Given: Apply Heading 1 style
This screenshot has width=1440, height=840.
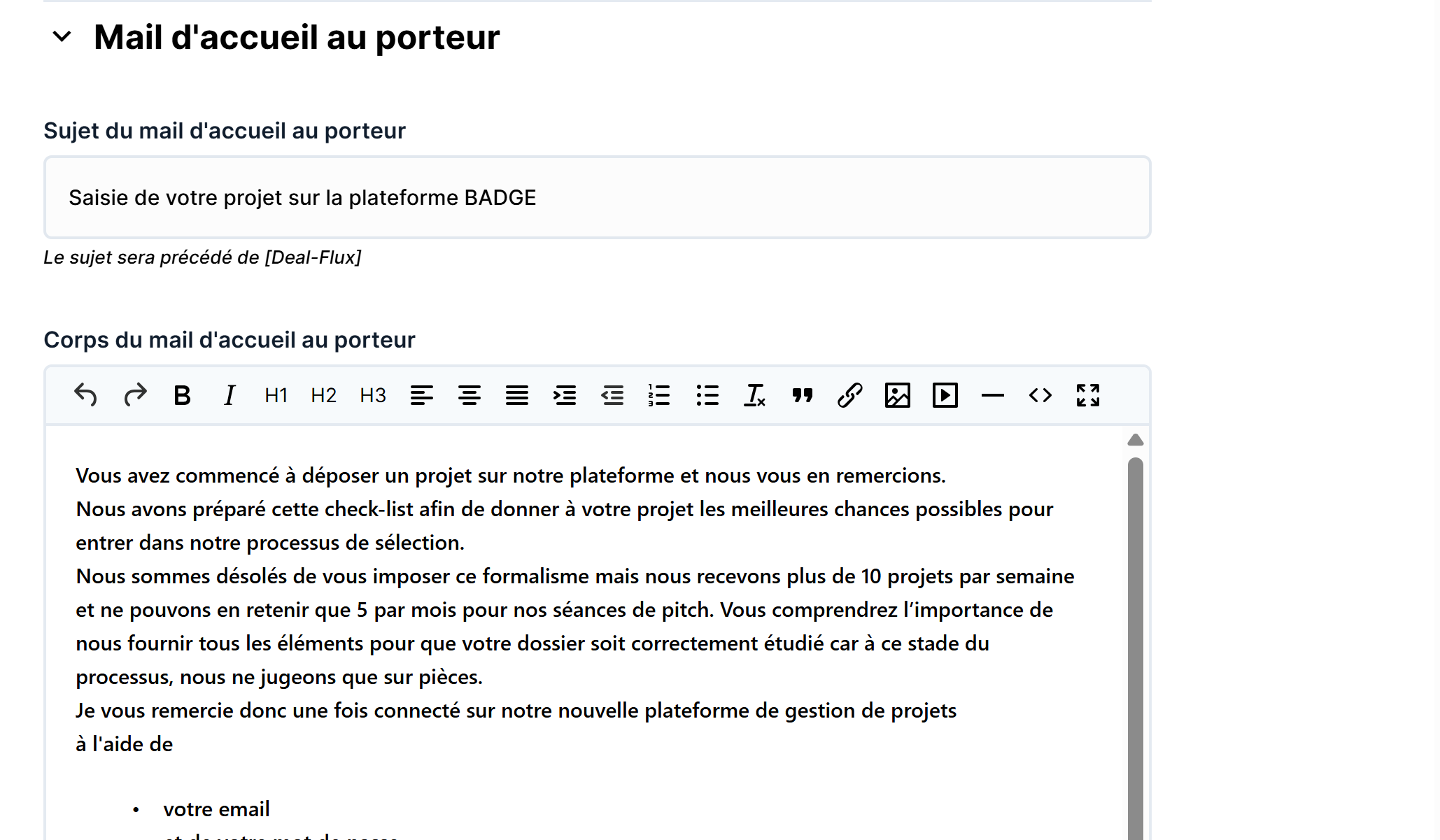Looking at the screenshot, I should 276,395.
